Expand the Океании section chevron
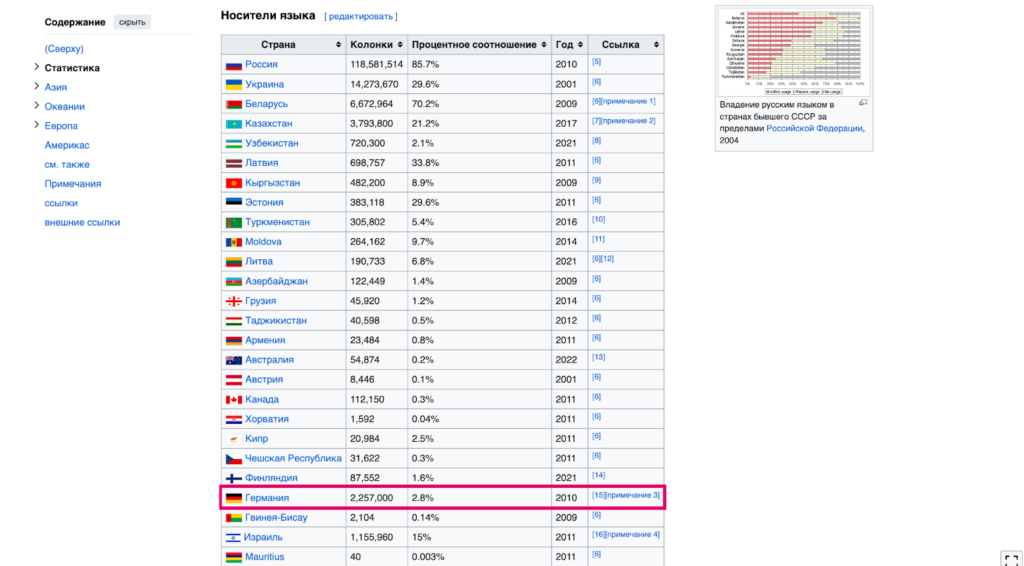 (36, 106)
